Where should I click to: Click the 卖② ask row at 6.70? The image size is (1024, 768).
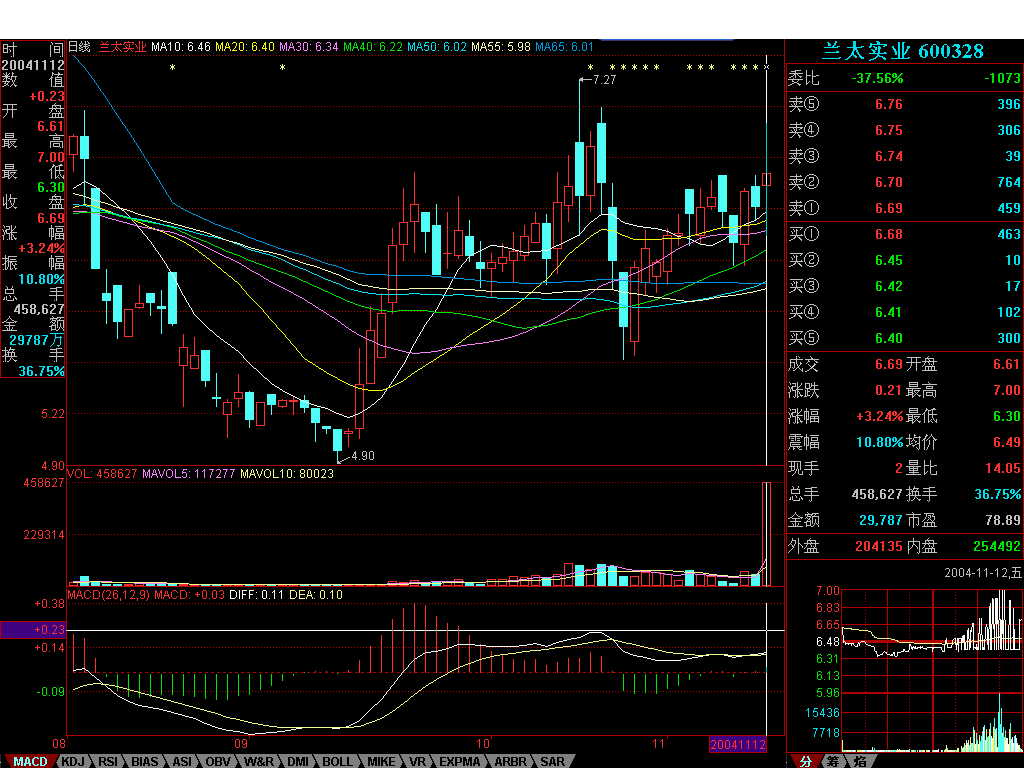(x=904, y=182)
